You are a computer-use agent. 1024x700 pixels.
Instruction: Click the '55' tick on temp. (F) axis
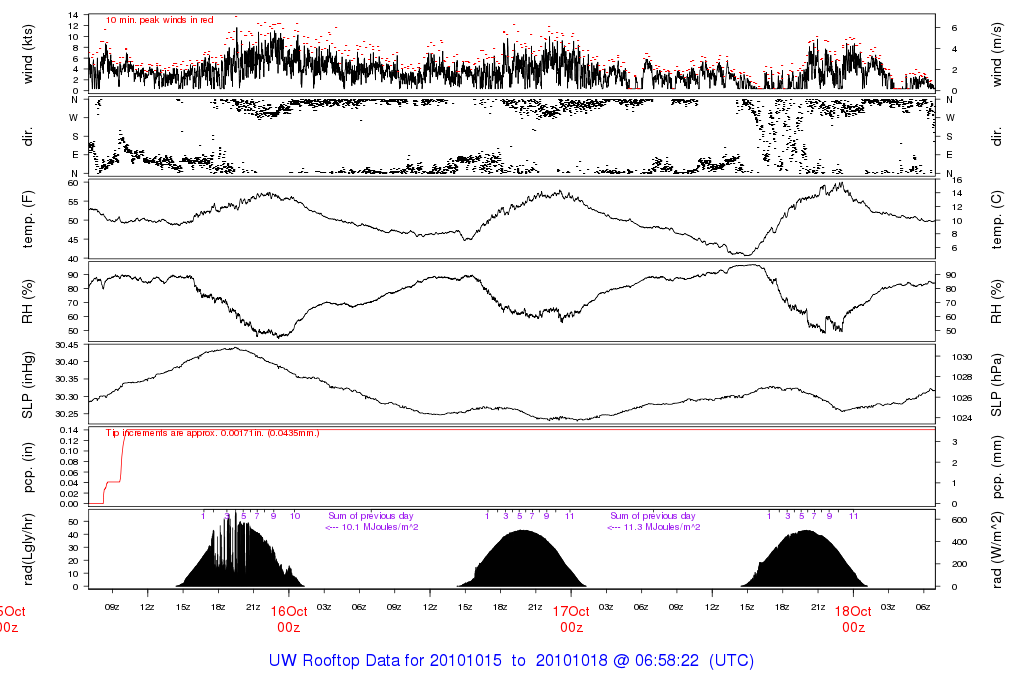(x=74, y=202)
